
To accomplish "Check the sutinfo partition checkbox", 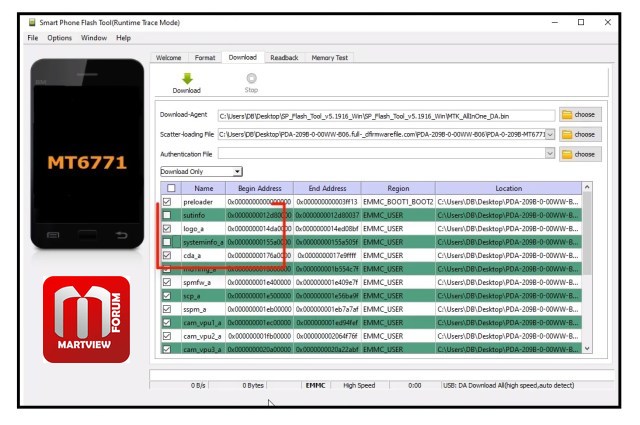I will (167, 215).
